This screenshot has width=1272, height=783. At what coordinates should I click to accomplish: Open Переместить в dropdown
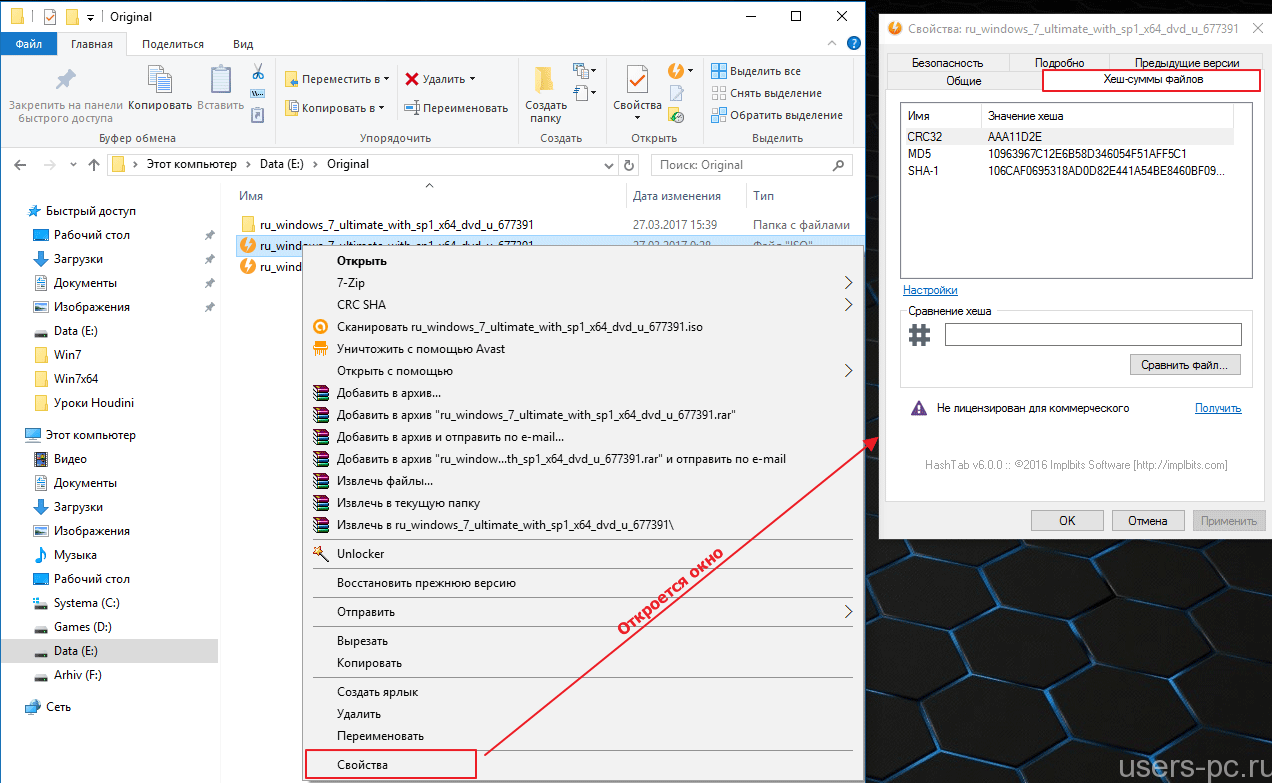tap(337, 79)
